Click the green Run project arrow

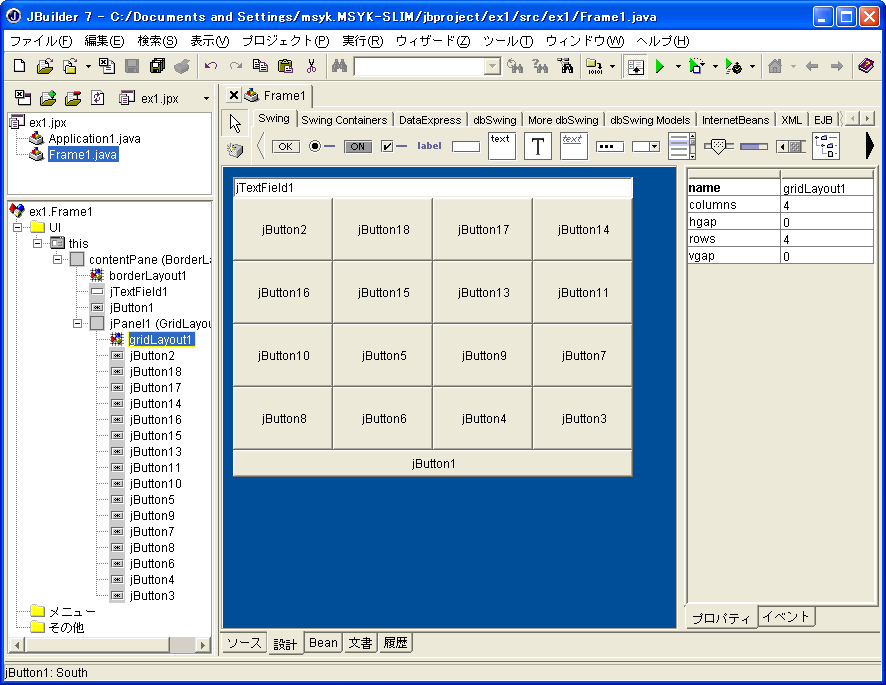point(659,67)
